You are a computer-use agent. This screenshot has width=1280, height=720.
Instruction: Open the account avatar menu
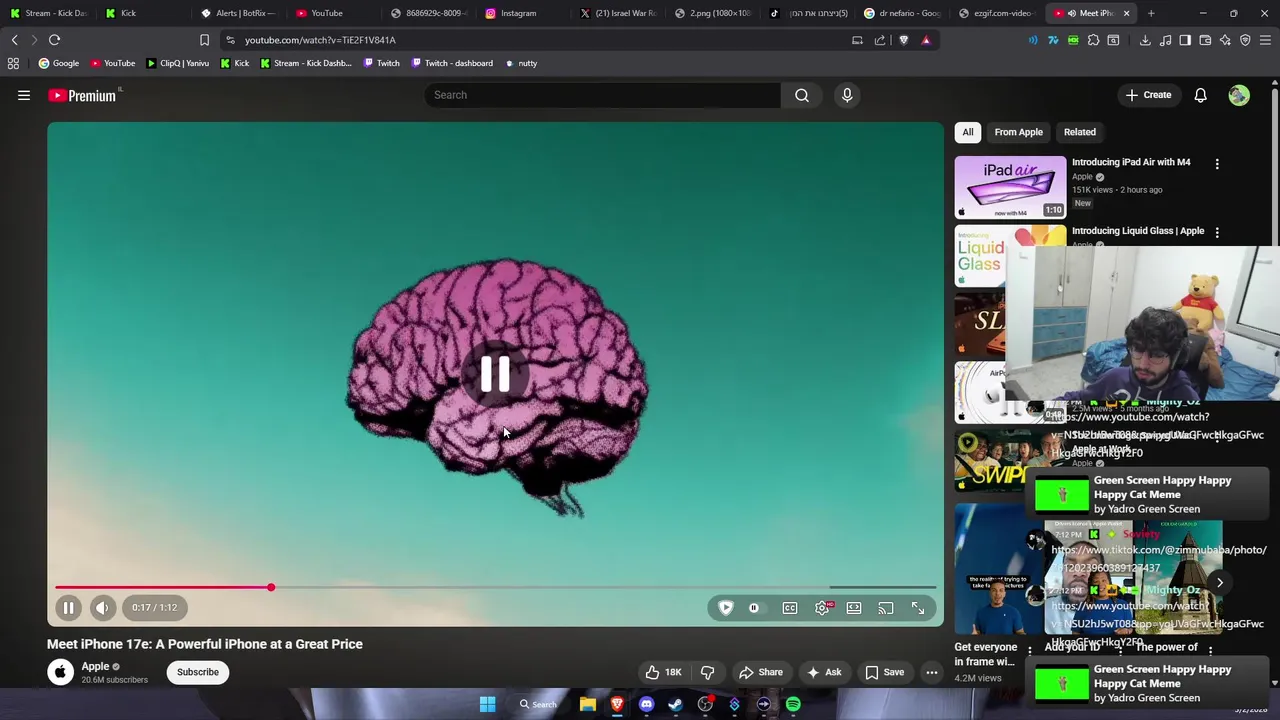(1239, 95)
